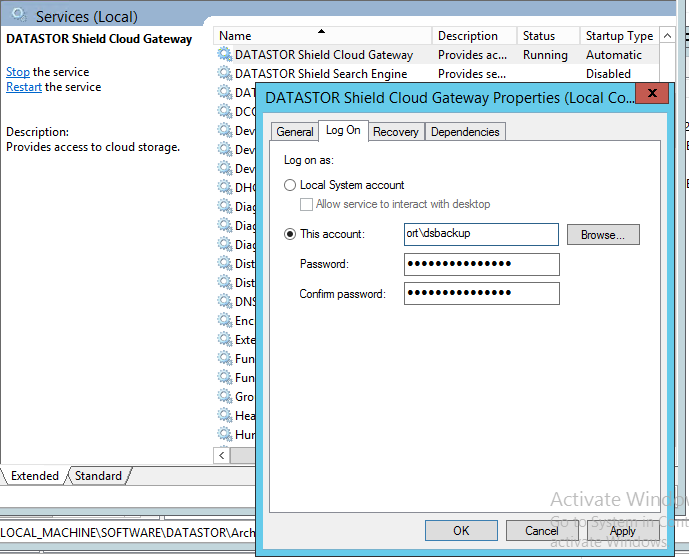This screenshot has height=559, width=689.
Task: Click OK in properties dialog
Action: pyautogui.click(x=461, y=531)
